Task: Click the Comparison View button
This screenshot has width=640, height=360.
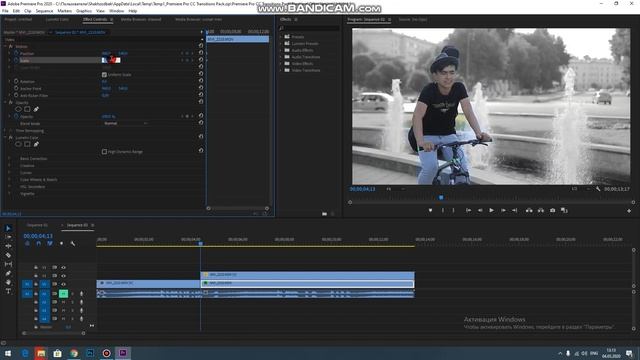Action: point(564,211)
